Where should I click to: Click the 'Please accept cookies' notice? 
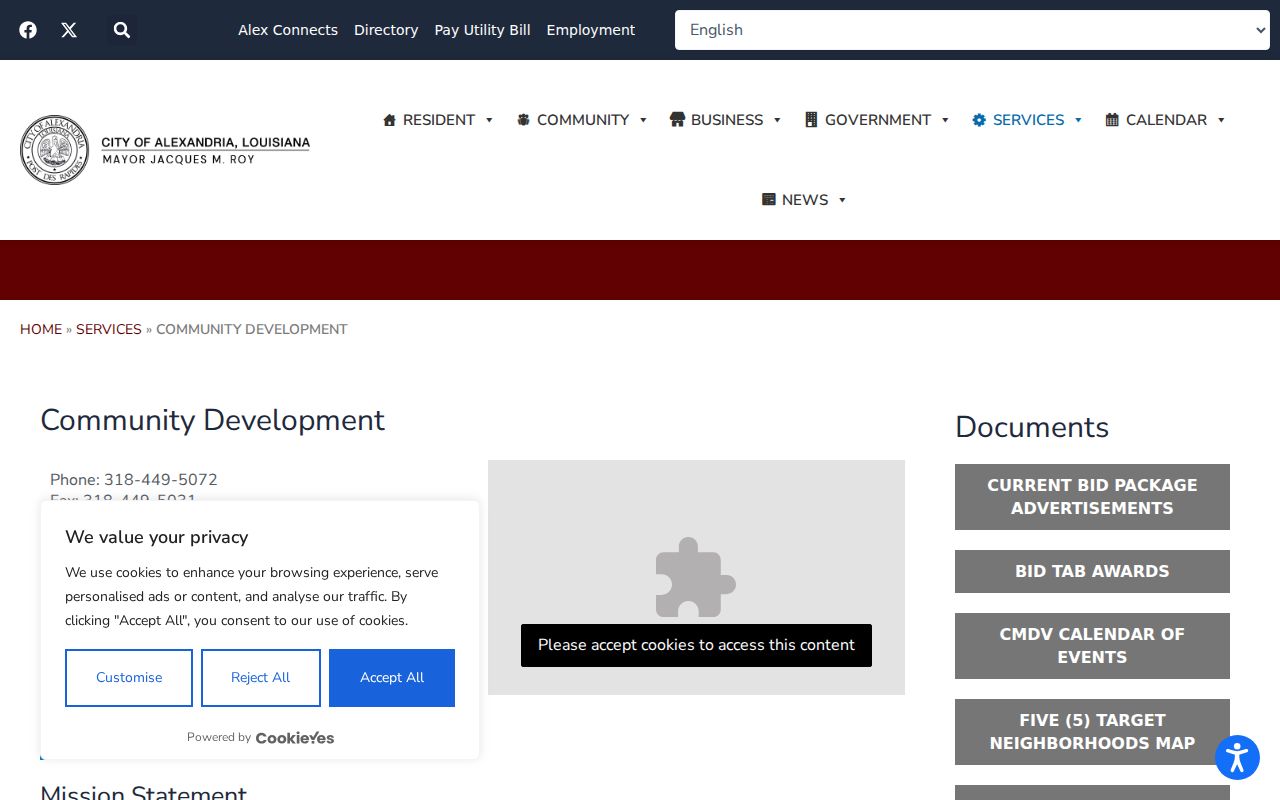click(696, 645)
